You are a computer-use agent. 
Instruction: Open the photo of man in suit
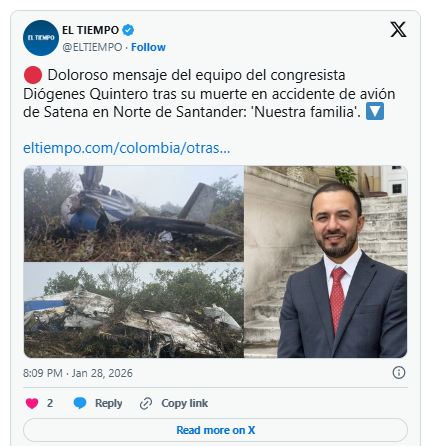pyautogui.click(x=326, y=262)
